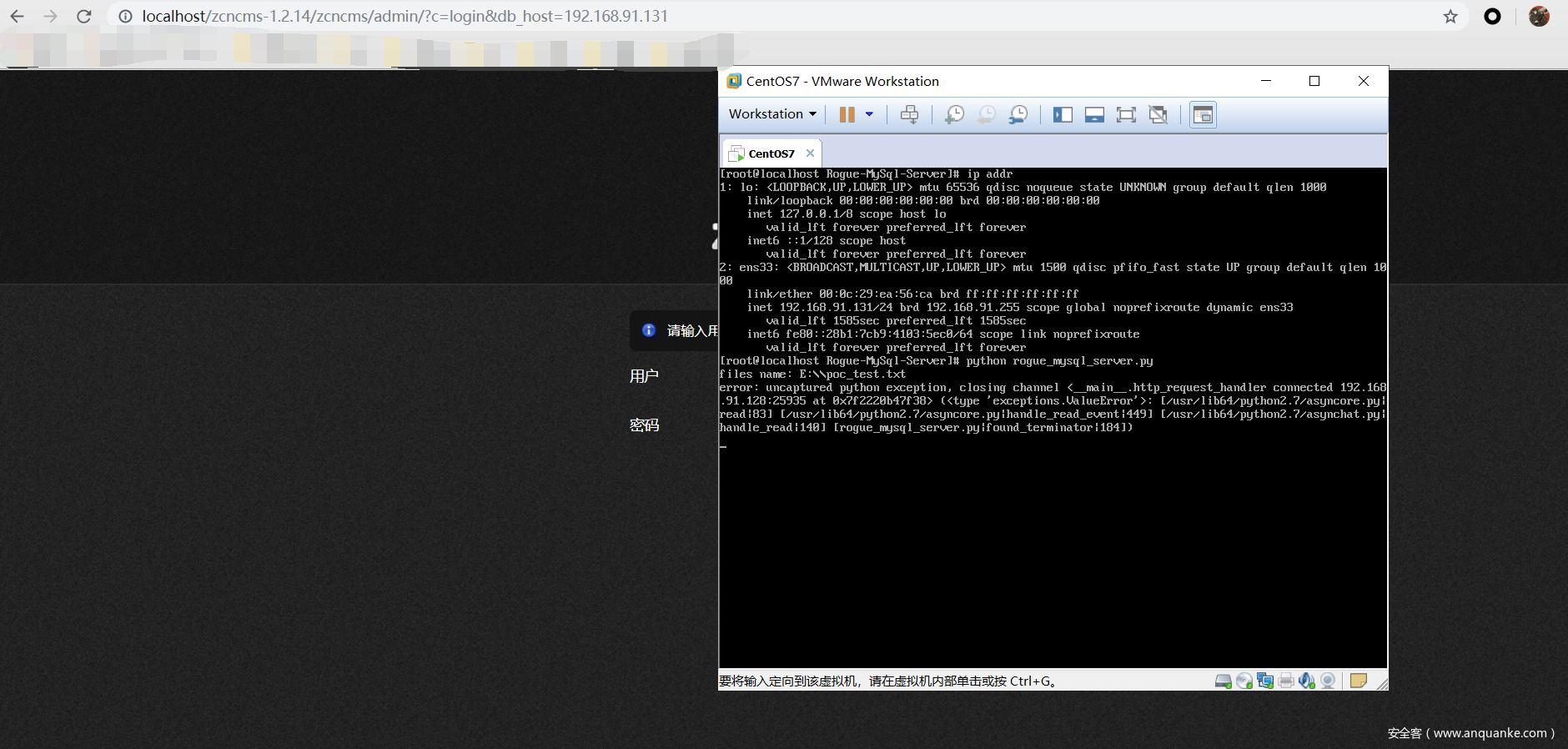Toggle the console view button
This screenshot has width=1568, height=749.
(x=1203, y=114)
